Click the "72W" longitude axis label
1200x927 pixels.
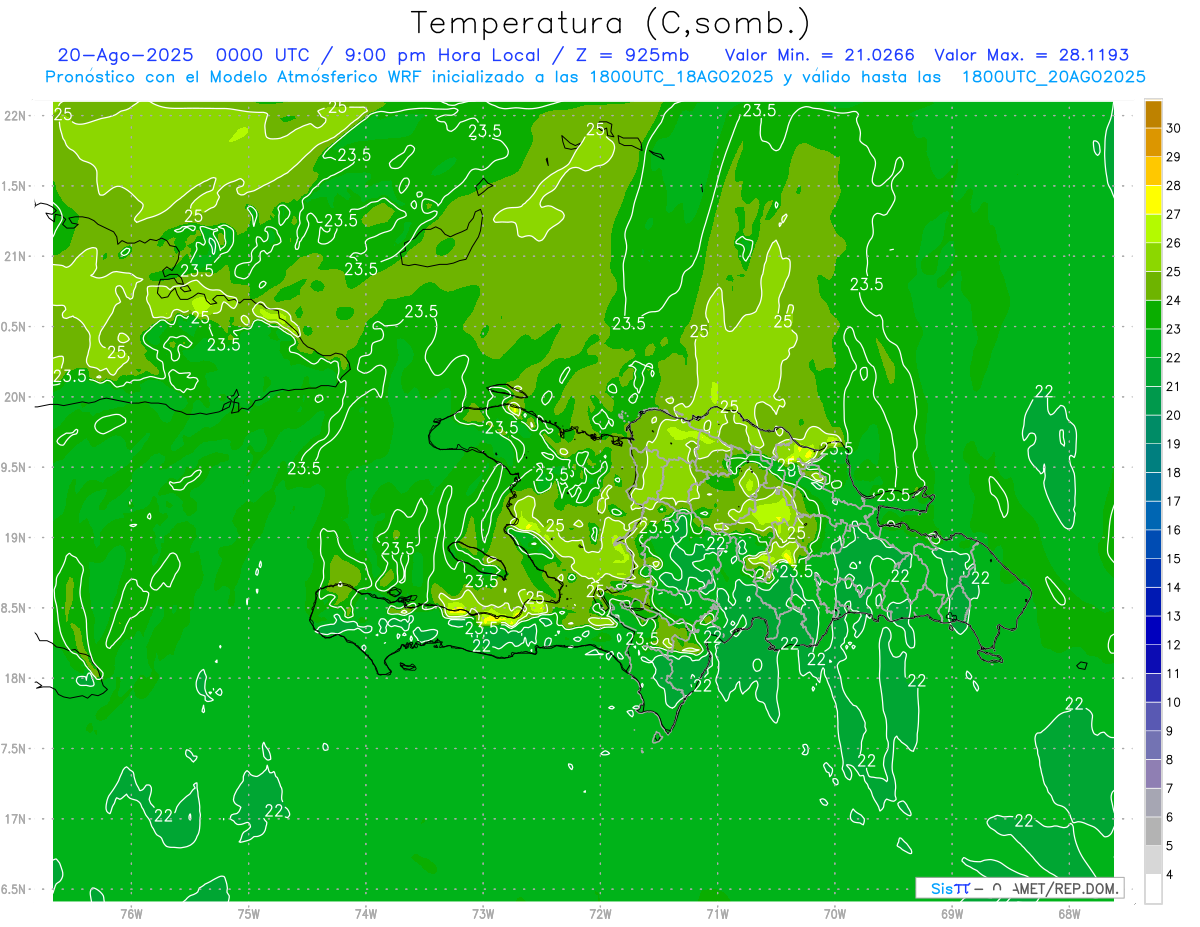coord(600,914)
